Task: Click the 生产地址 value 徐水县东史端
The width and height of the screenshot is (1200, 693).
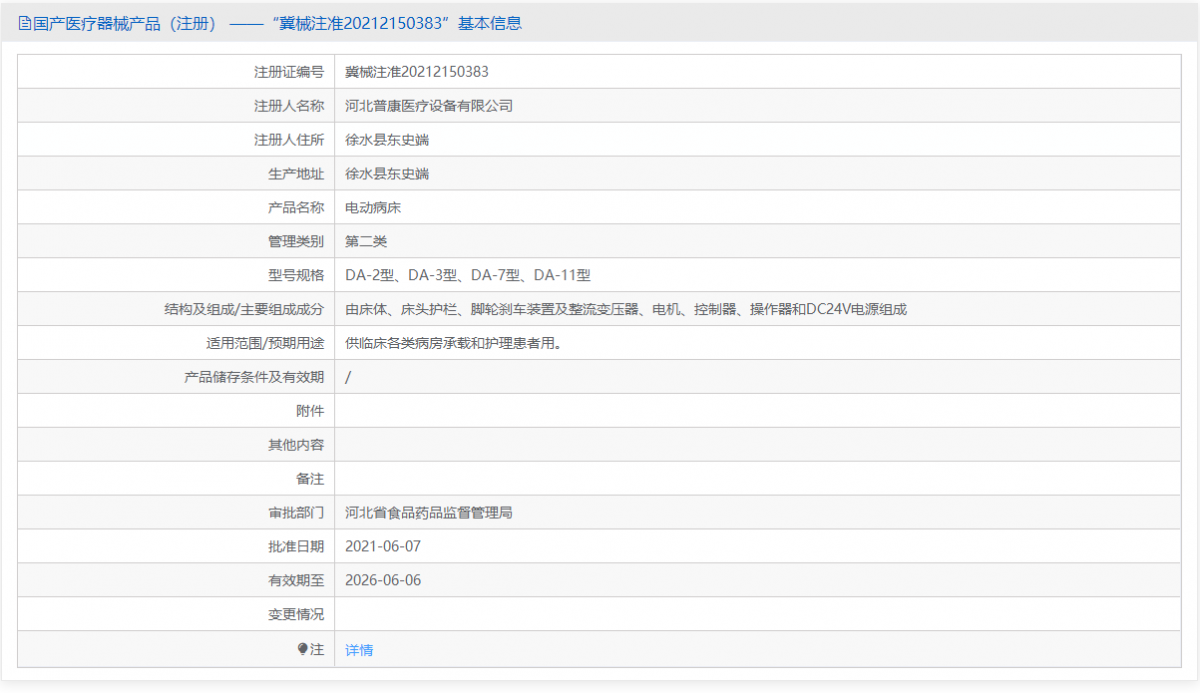Action: (x=387, y=174)
